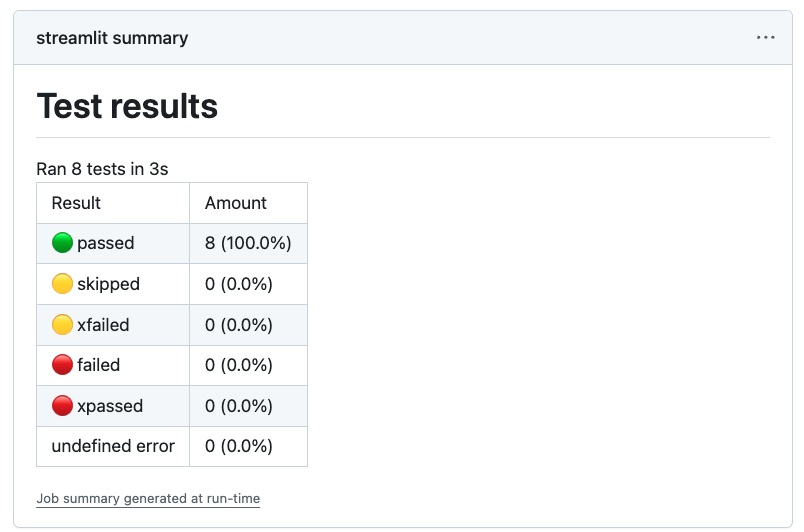Select the Test results heading

[x=127, y=106]
